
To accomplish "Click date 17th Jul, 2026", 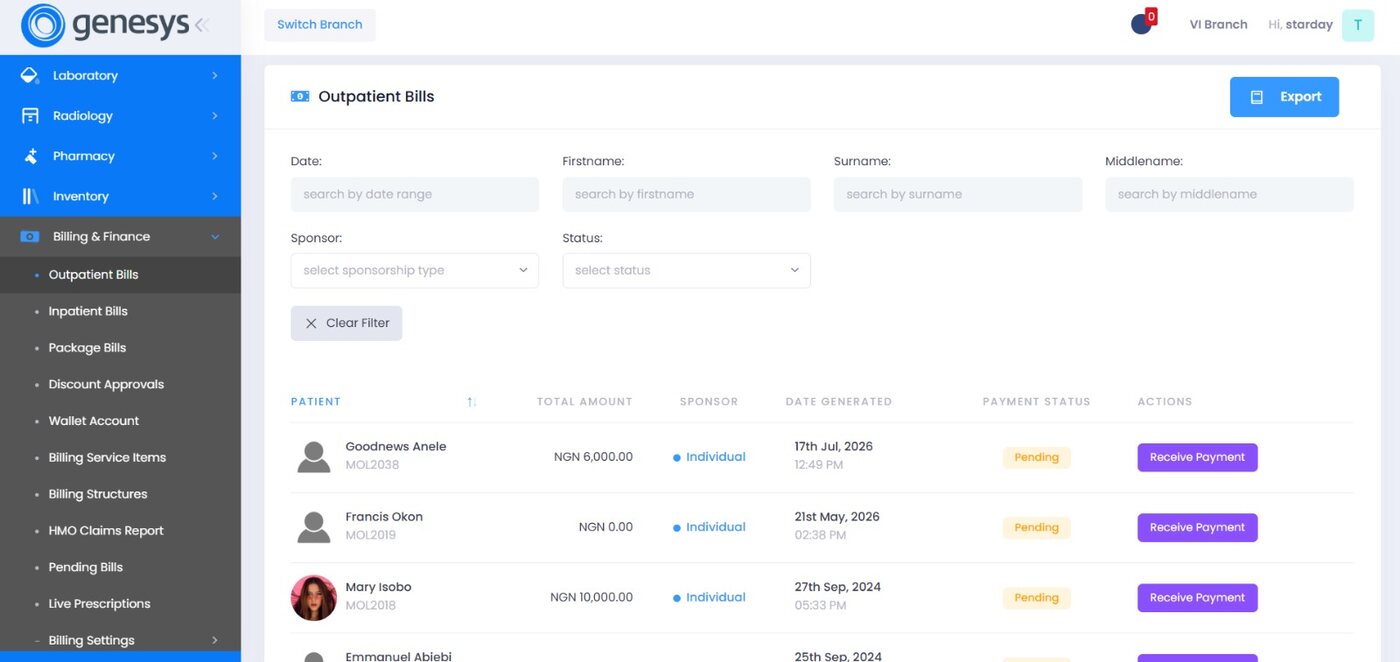I will click(834, 447).
